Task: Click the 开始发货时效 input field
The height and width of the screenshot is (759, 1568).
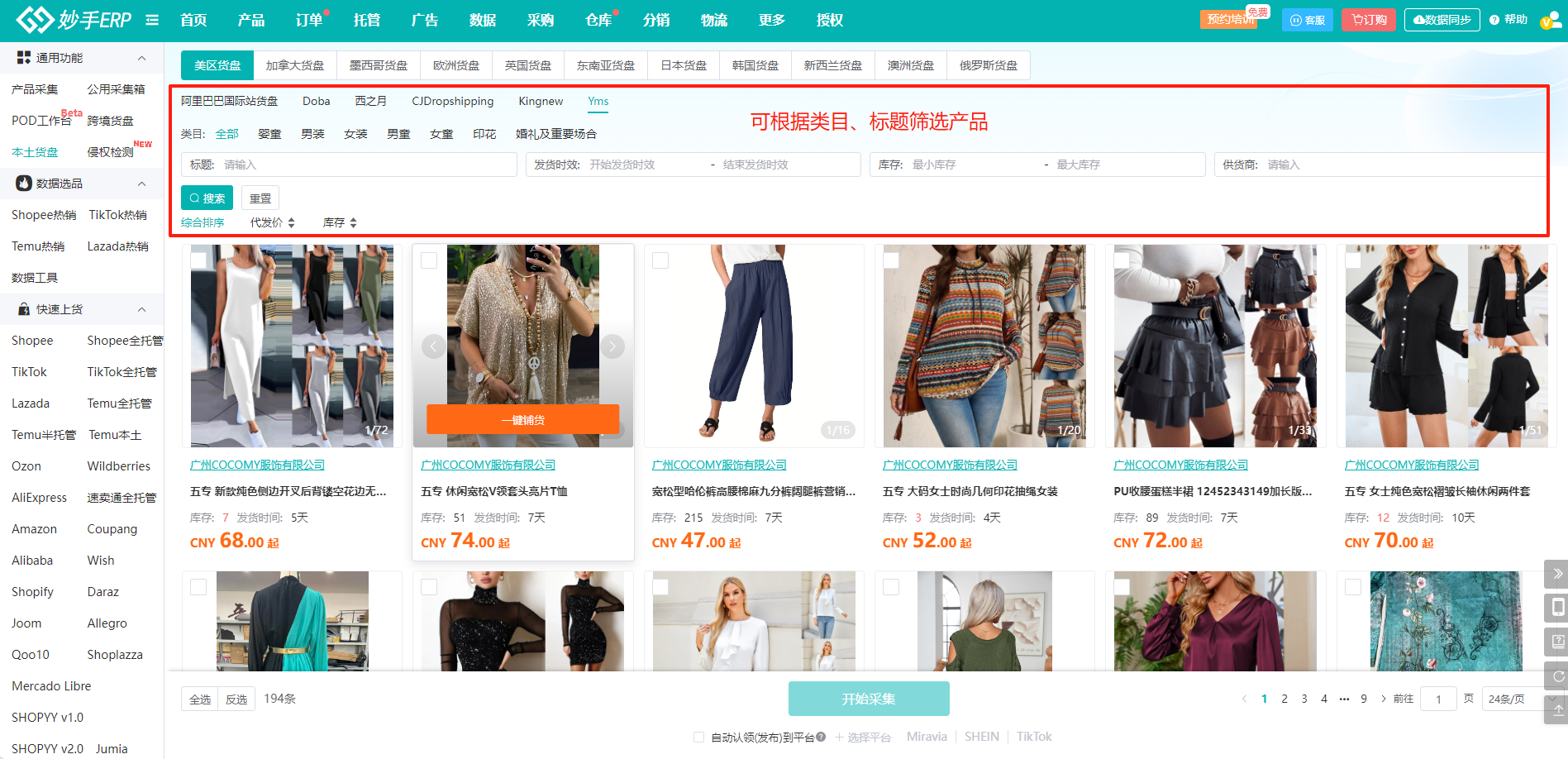Action: [646, 165]
